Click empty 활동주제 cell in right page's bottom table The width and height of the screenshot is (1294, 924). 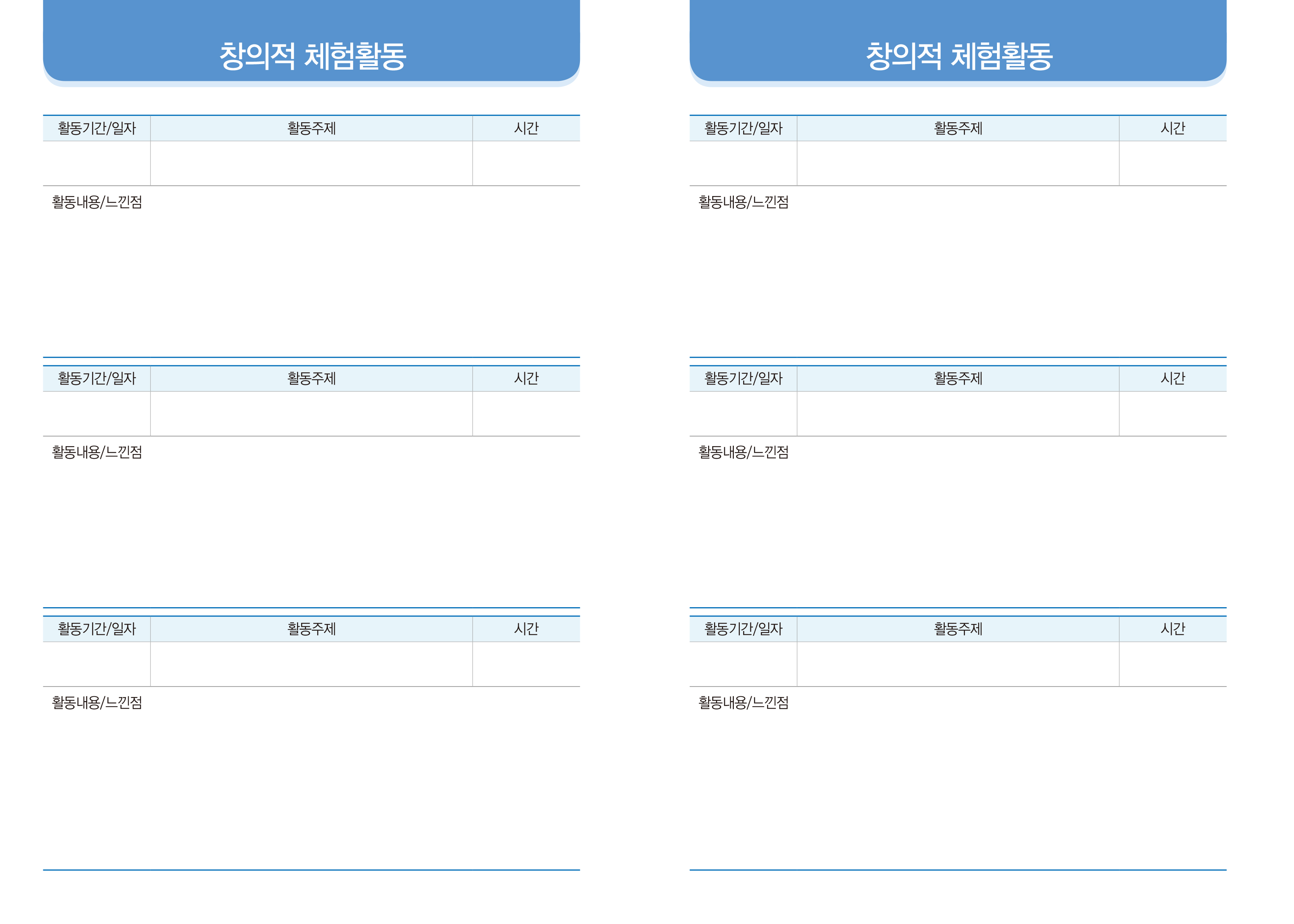point(958,664)
